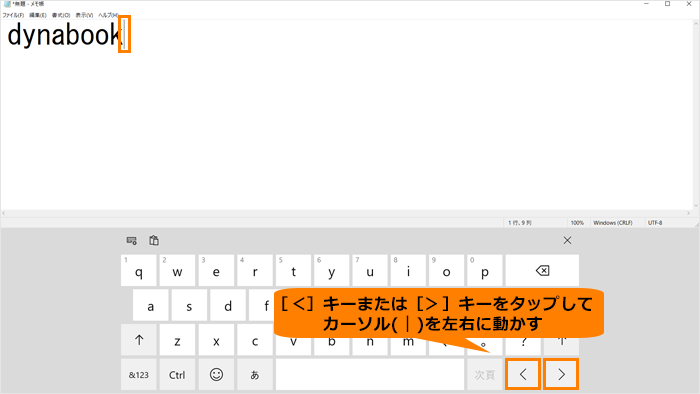Open the 編集(E) menu
This screenshot has height=394, width=700.
pyautogui.click(x=38, y=15)
